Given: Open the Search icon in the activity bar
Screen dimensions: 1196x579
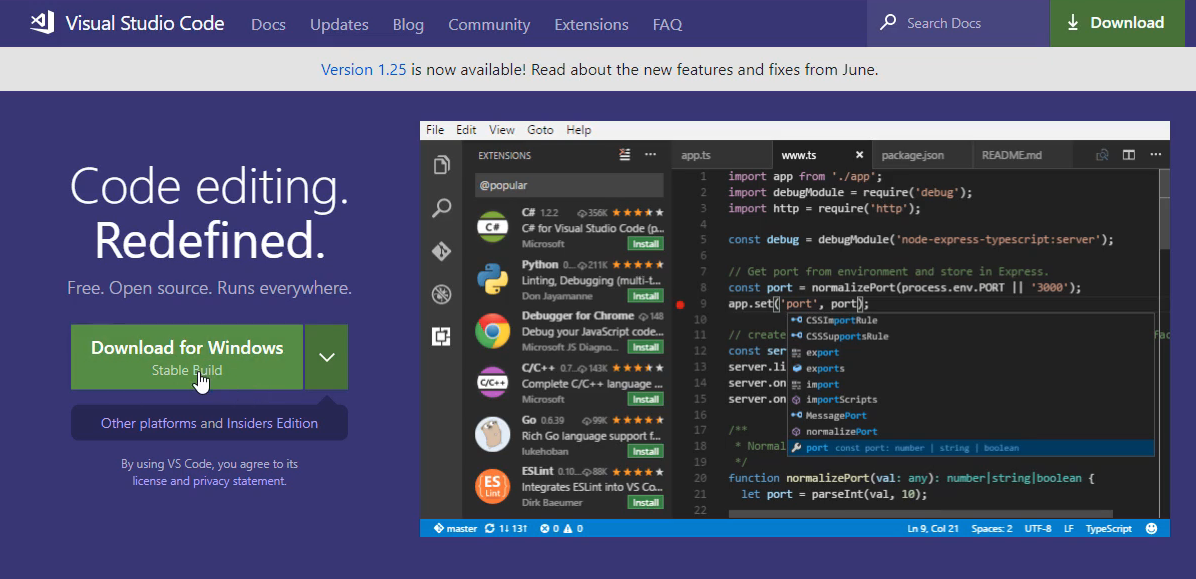Looking at the screenshot, I should coord(442,207).
